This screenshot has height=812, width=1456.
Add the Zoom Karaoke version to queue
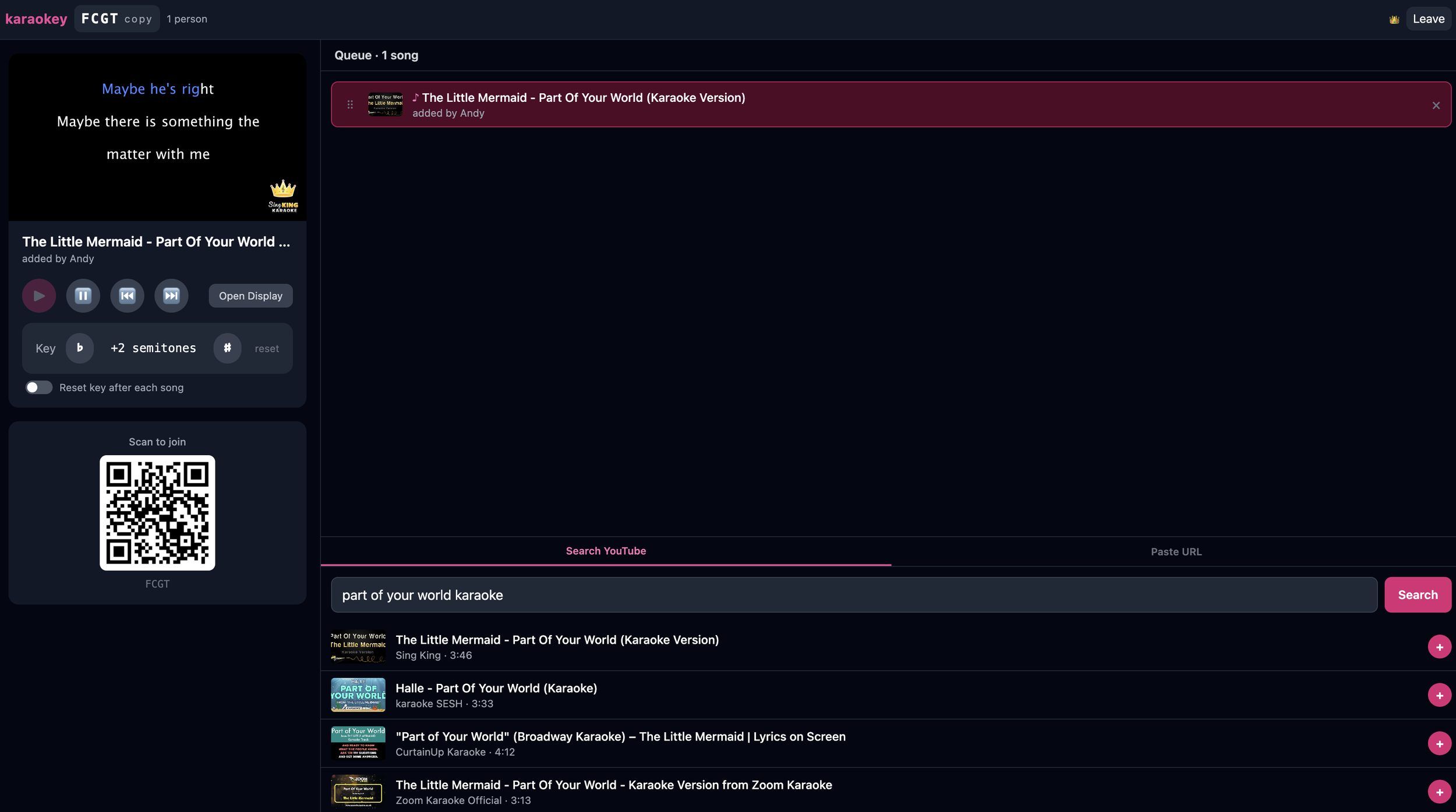(1439, 792)
